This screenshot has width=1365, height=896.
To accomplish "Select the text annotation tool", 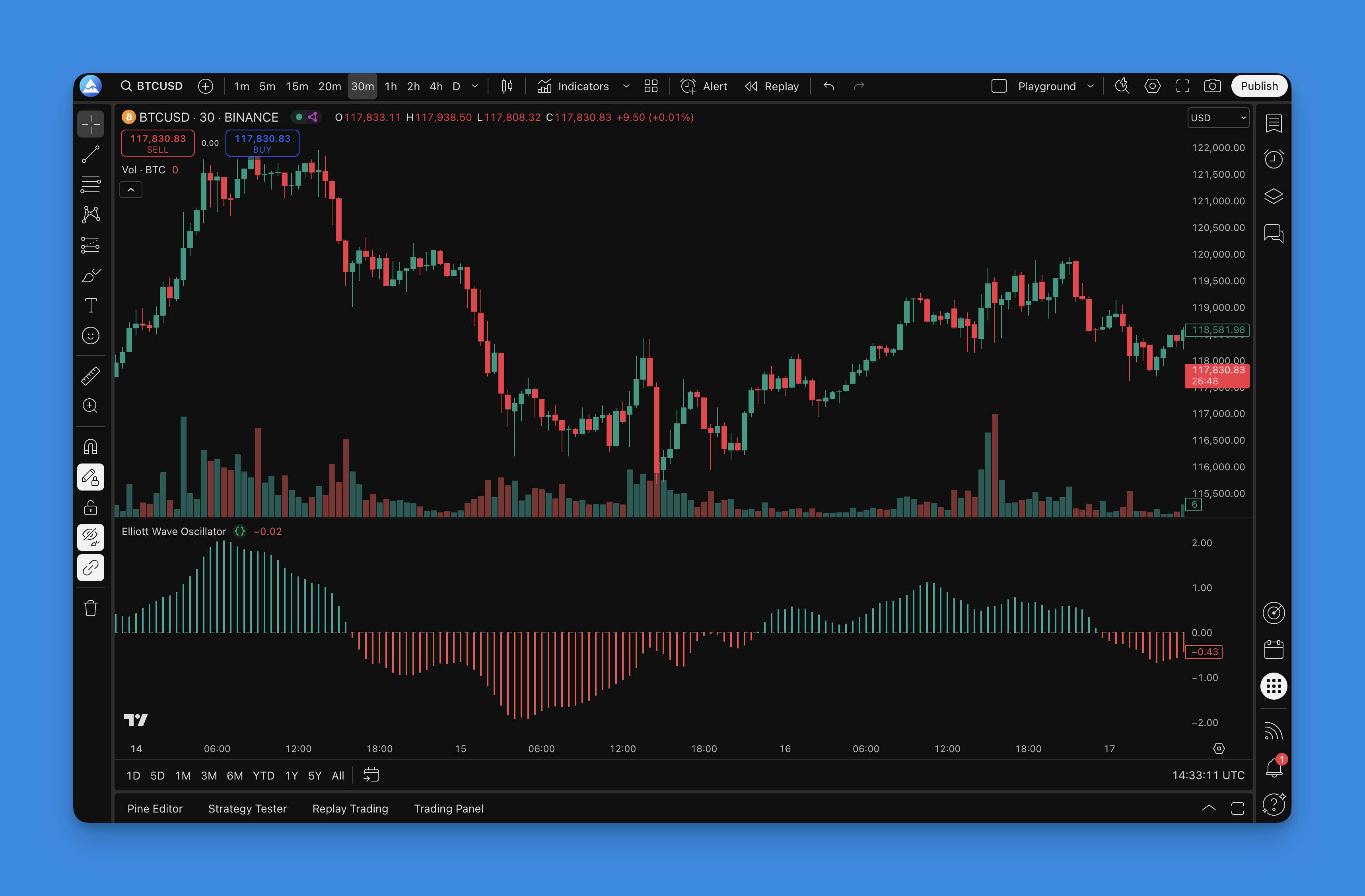I will click(91, 306).
